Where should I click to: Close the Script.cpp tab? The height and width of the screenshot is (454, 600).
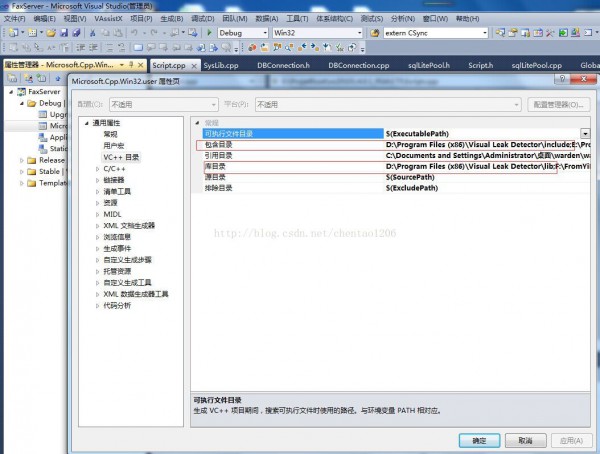point(194,66)
